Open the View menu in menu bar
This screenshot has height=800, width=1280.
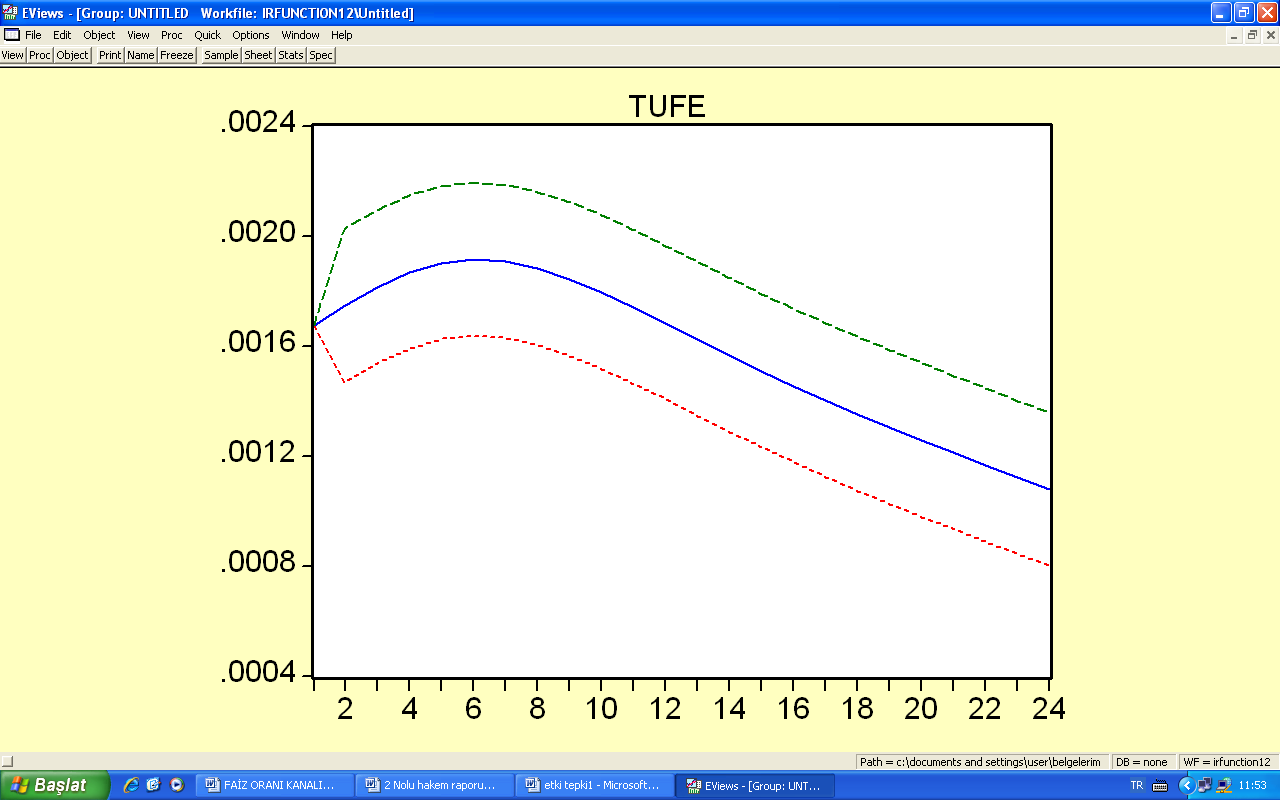[x=138, y=35]
